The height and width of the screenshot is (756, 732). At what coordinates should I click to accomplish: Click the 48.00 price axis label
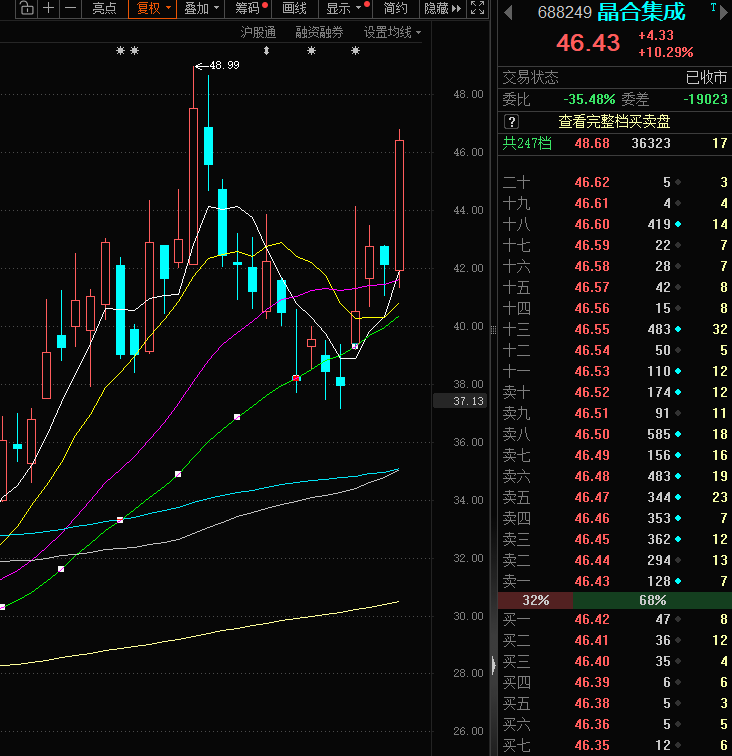tap(468, 94)
